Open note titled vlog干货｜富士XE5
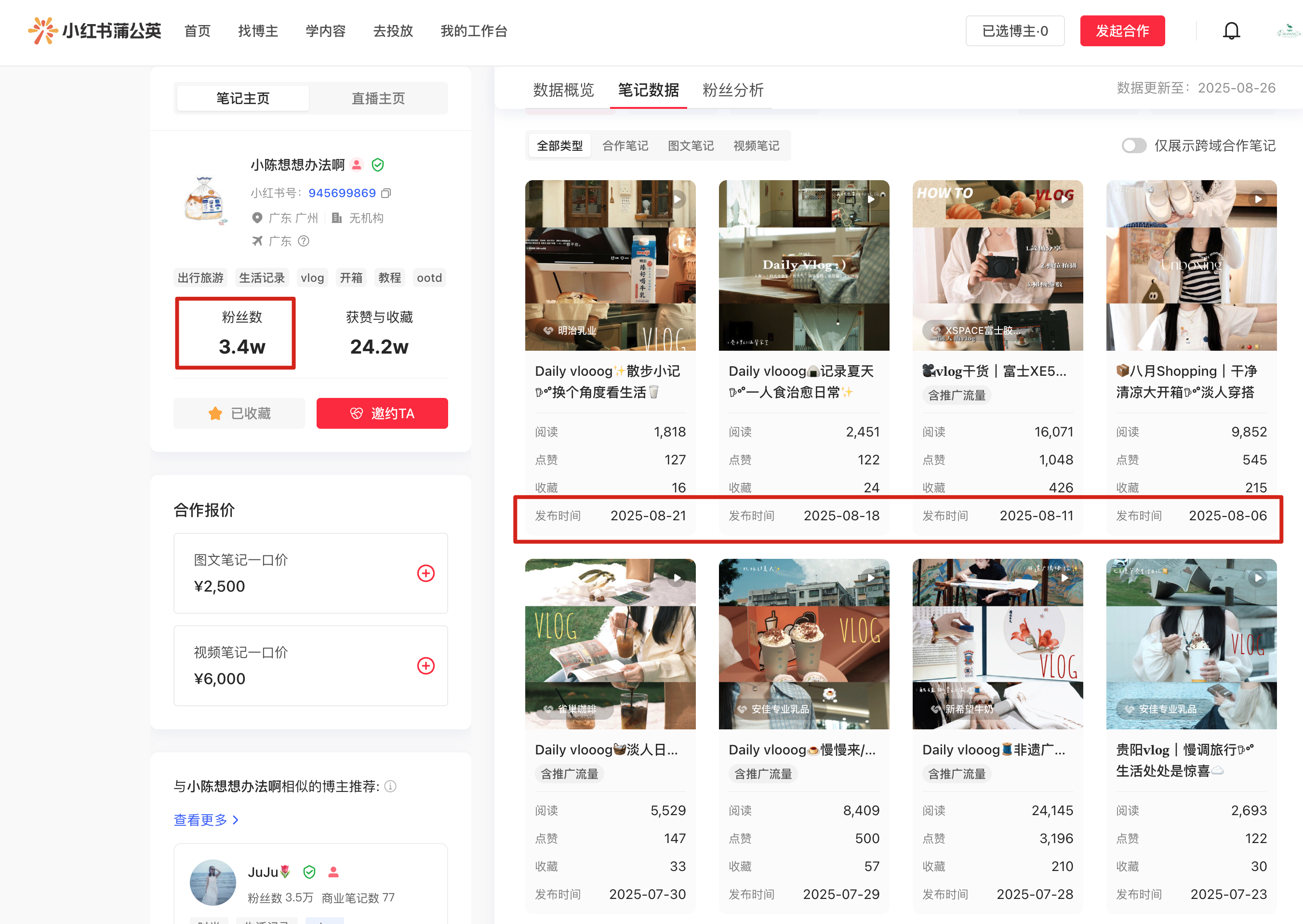The width and height of the screenshot is (1303, 924). [x=994, y=371]
